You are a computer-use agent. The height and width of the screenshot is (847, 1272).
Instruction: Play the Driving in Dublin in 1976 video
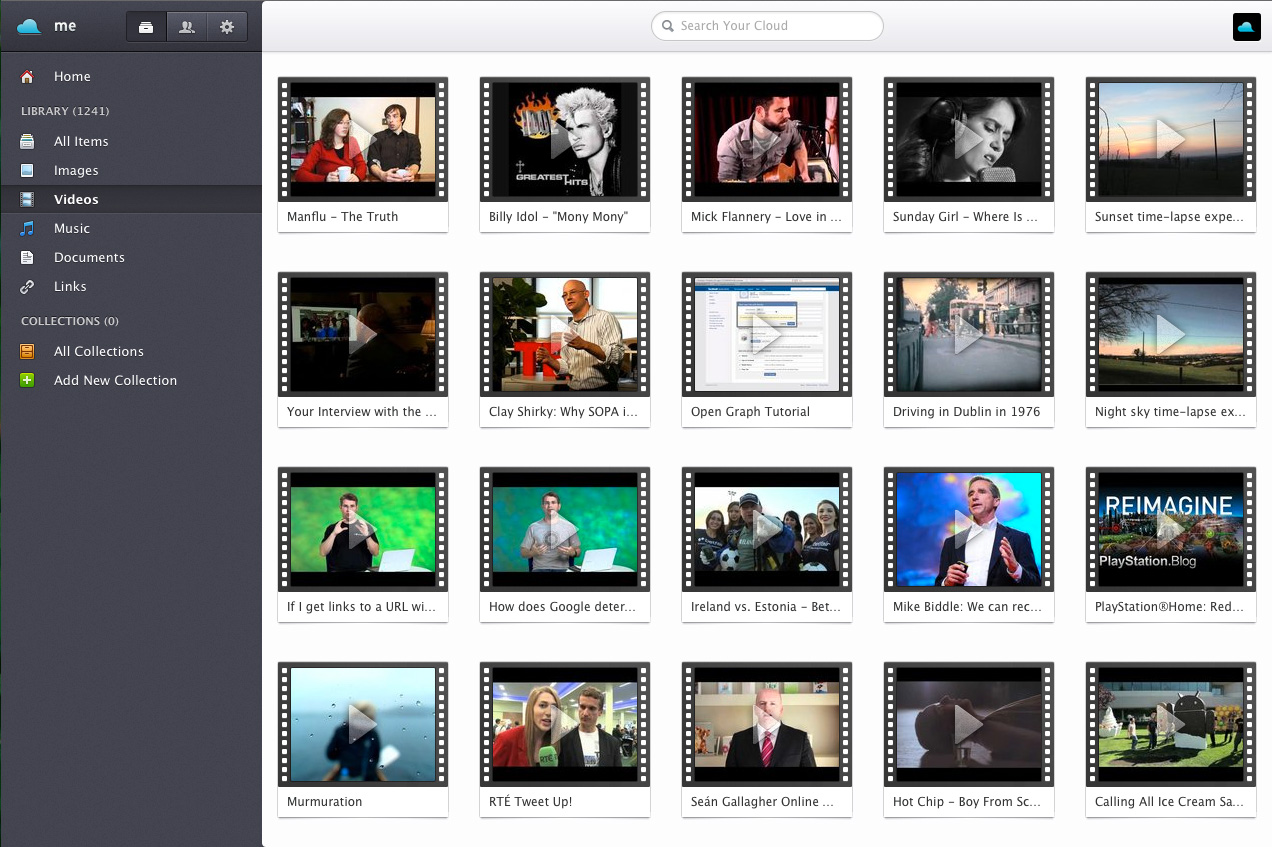click(x=968, y=334)
